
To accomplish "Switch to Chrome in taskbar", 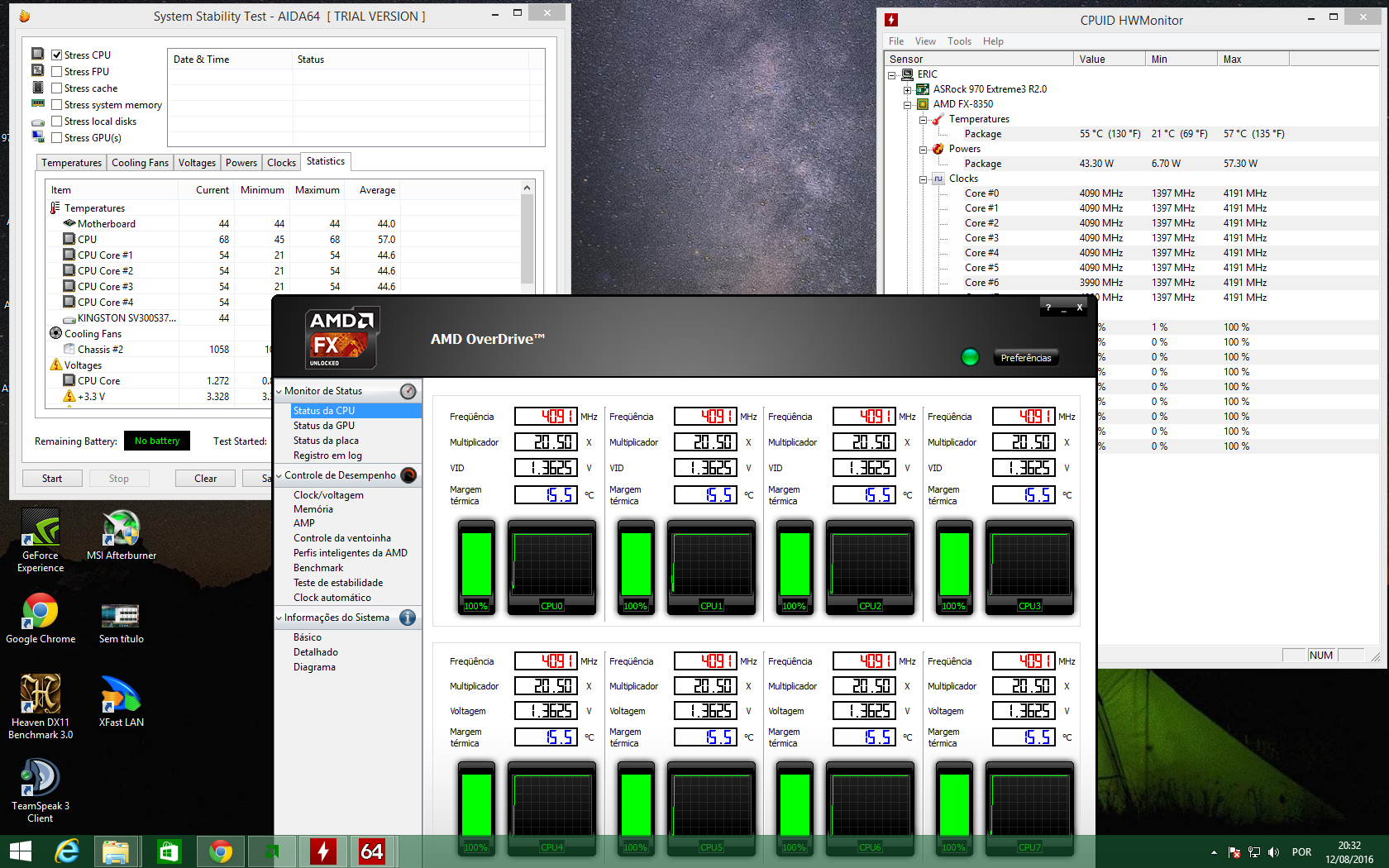I will click(x=221, y=851).
